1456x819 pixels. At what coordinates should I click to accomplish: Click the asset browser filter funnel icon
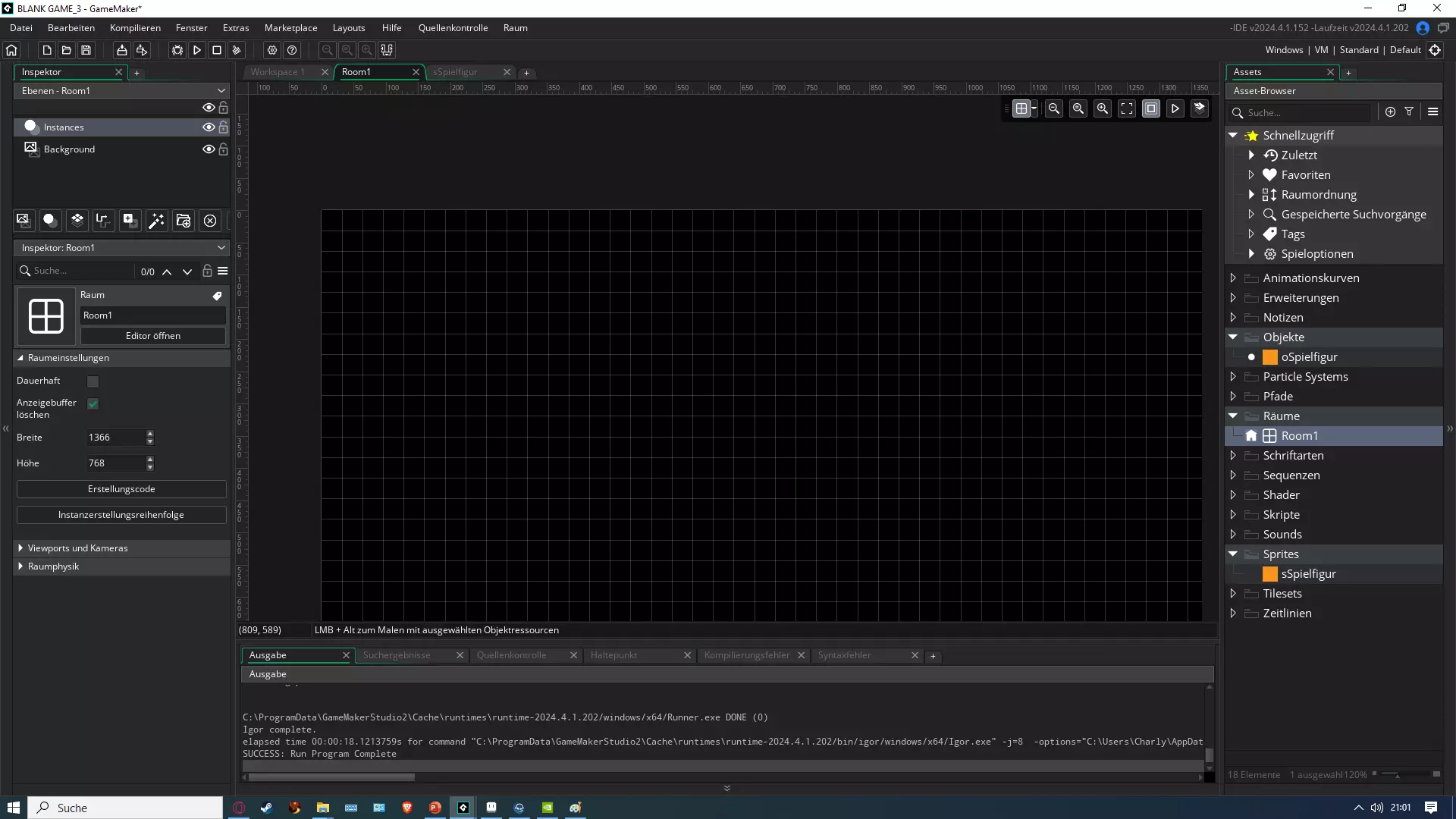(x=1409, y=111)
